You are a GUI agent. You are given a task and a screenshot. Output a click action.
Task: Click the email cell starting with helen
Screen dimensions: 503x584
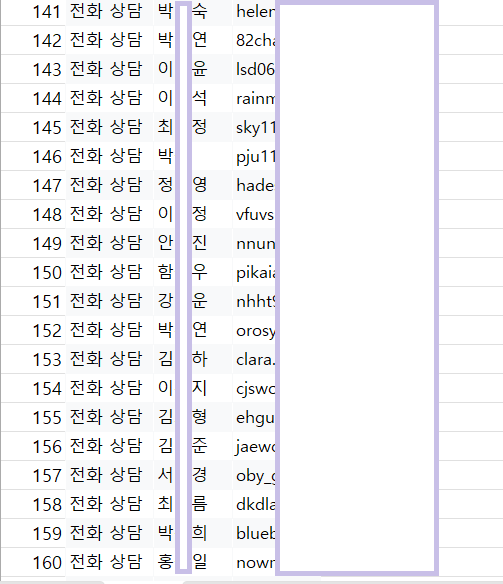coord(254,11)
